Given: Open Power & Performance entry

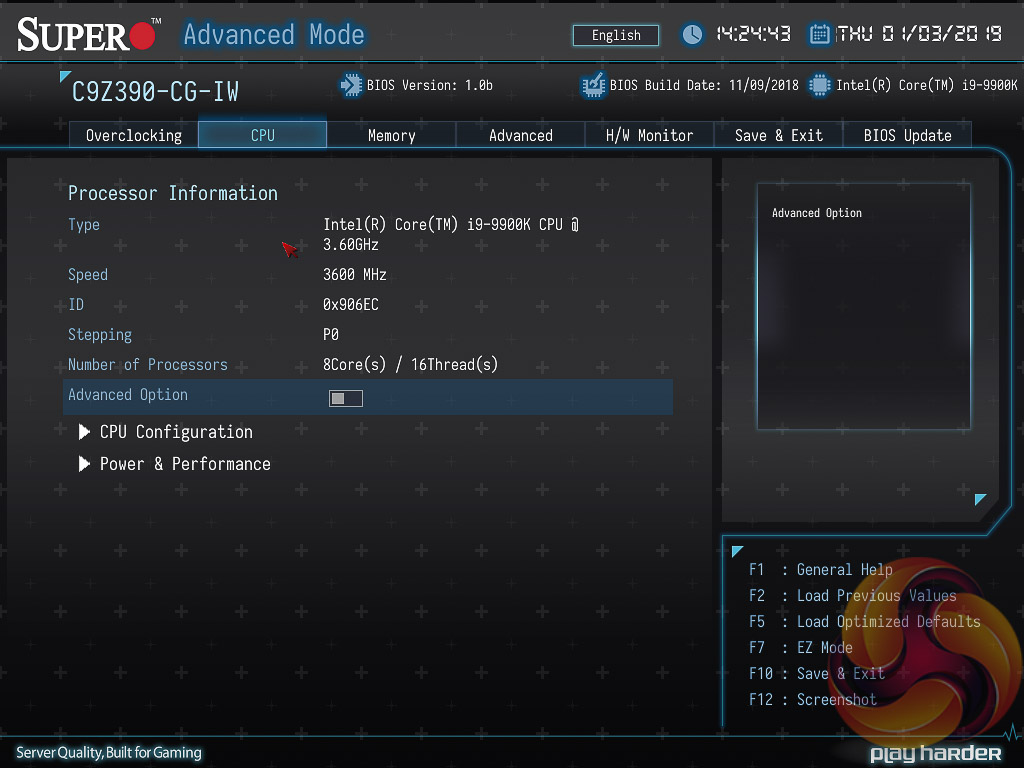Looking at the screenshot, I should (185, 464).
